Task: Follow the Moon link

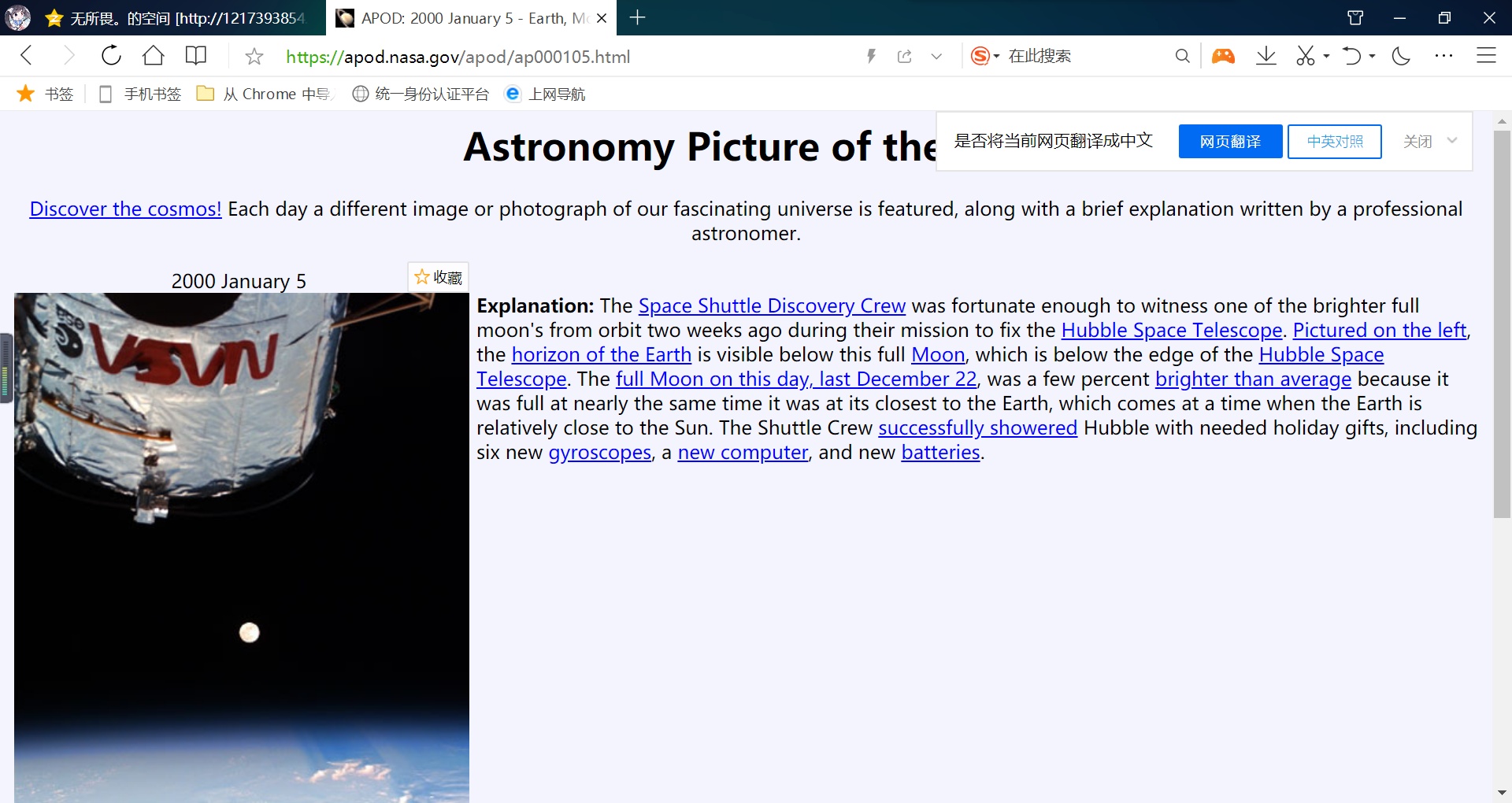Action: coord(938,354)
